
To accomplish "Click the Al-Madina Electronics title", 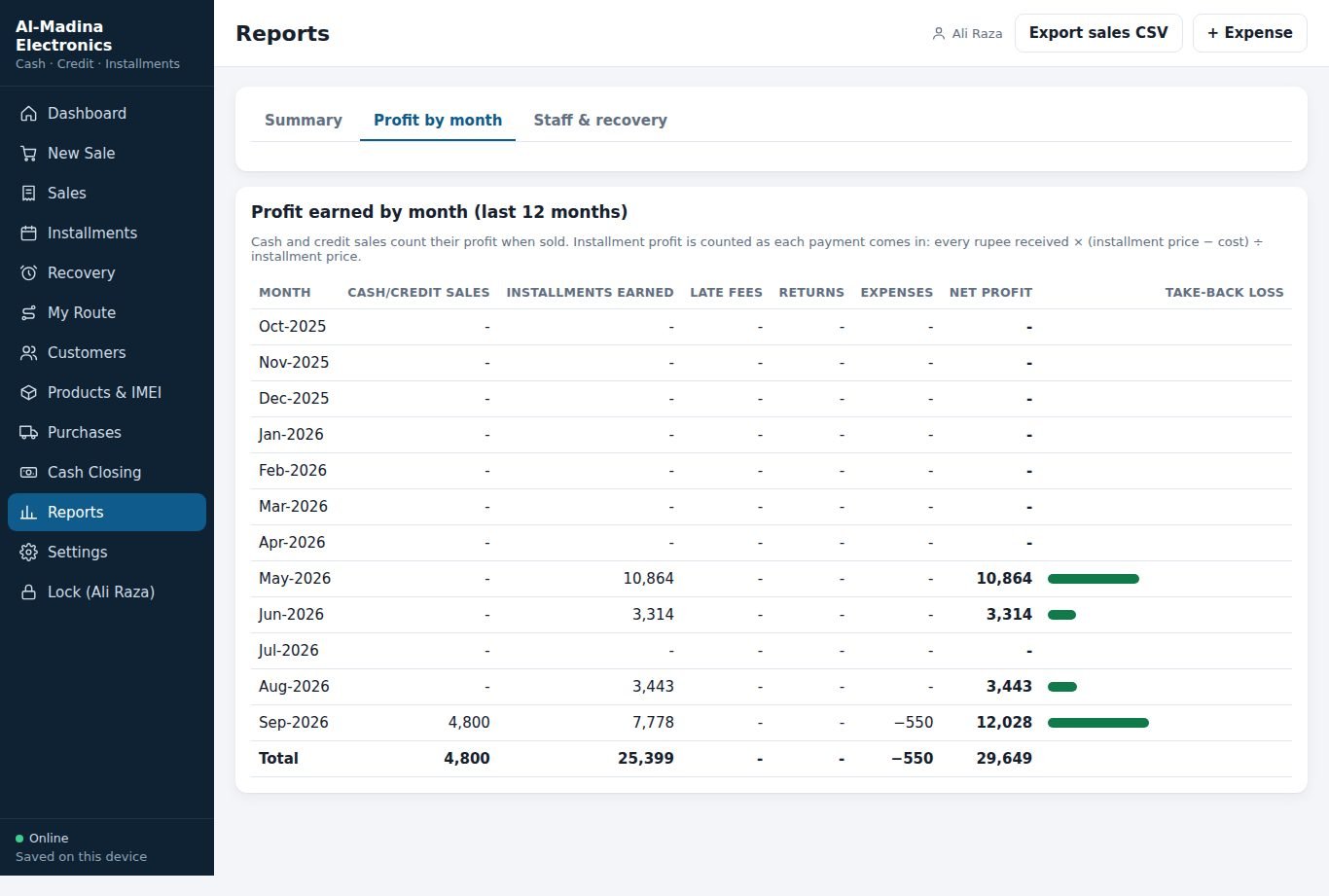I will (63, 36).
